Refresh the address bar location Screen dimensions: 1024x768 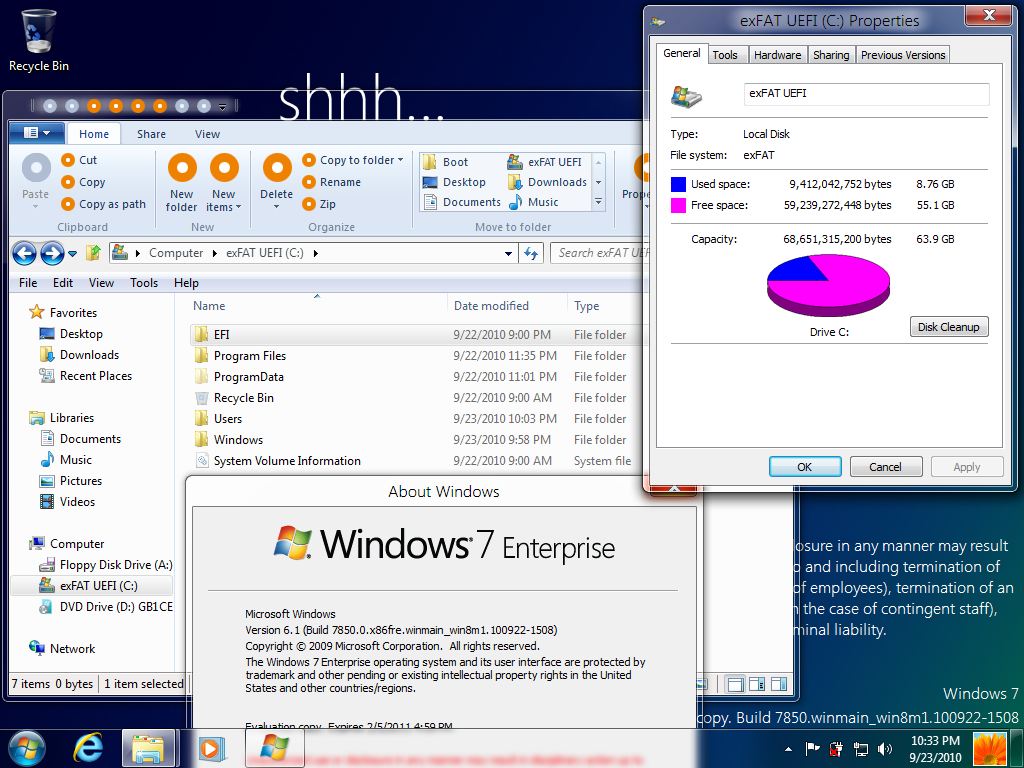point(532,254)
